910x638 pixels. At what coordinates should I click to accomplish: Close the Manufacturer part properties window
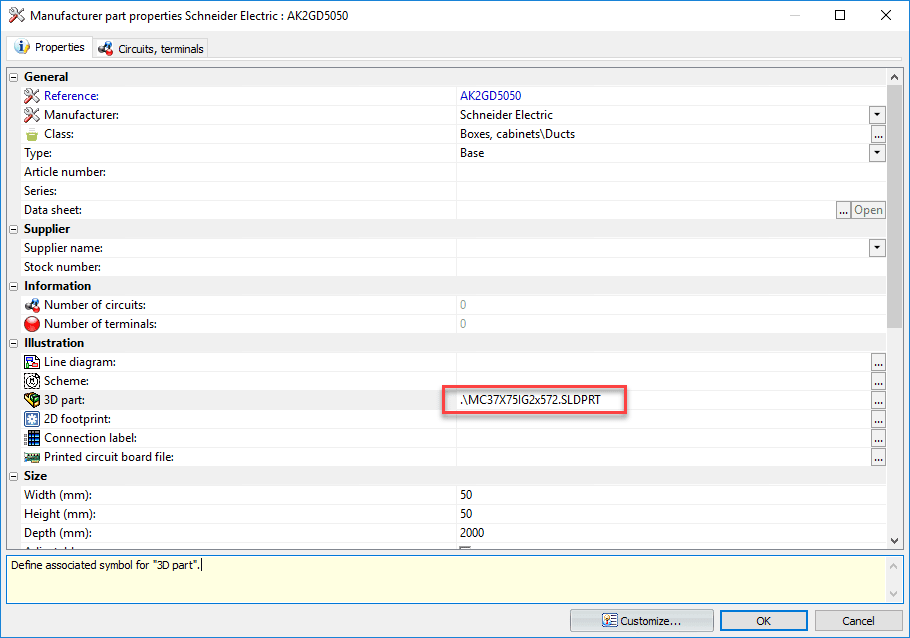click(886, 16)
